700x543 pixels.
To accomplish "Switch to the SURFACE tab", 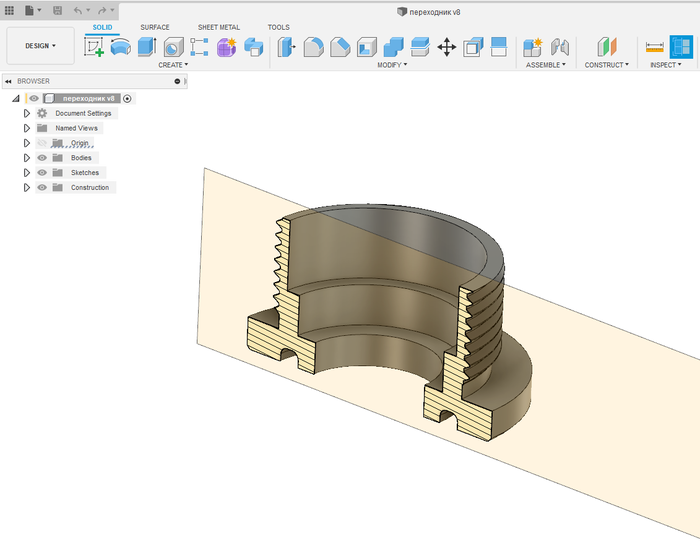I will pos(155,27).
